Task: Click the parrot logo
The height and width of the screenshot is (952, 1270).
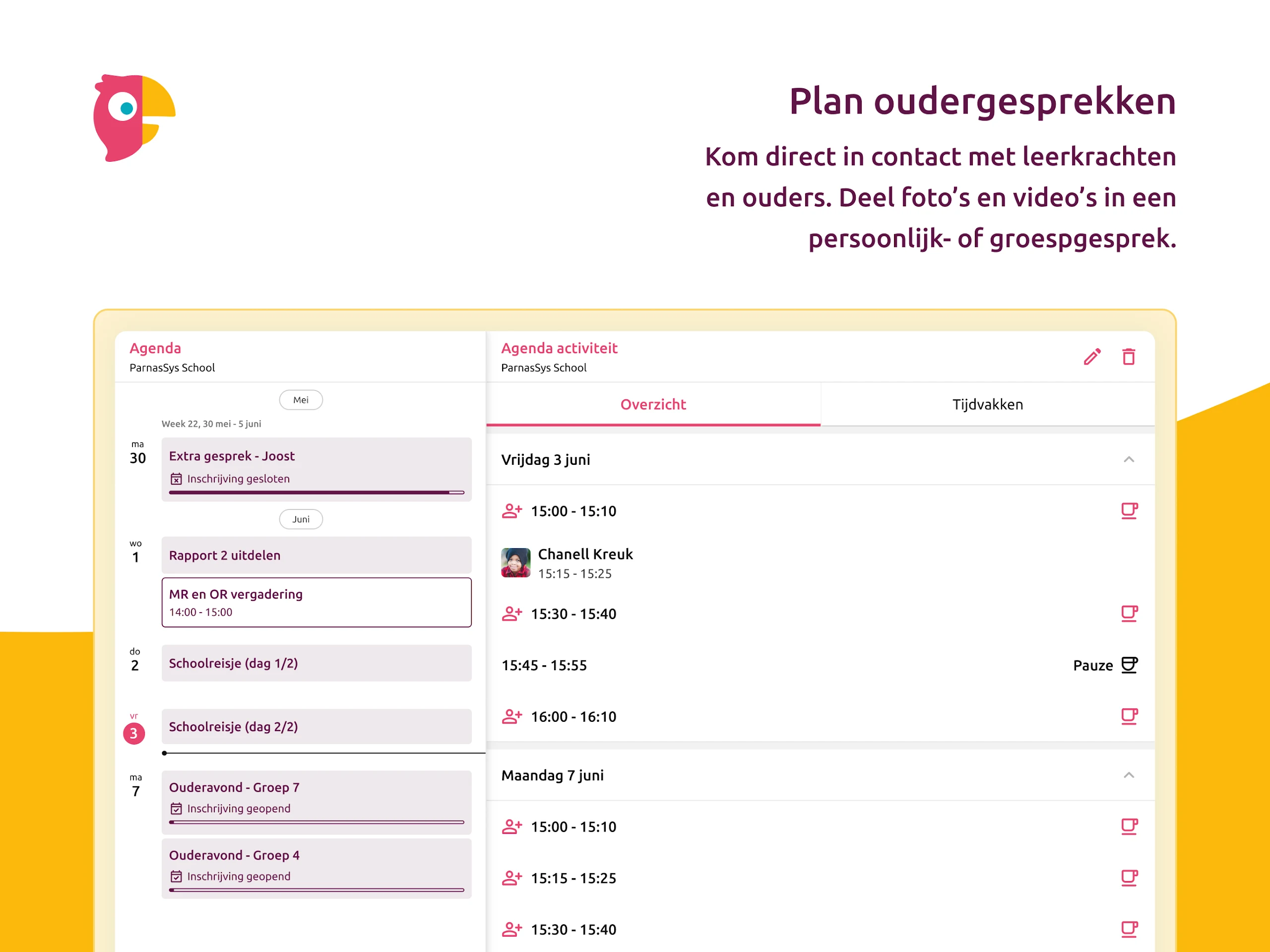Action: point(134,118)
